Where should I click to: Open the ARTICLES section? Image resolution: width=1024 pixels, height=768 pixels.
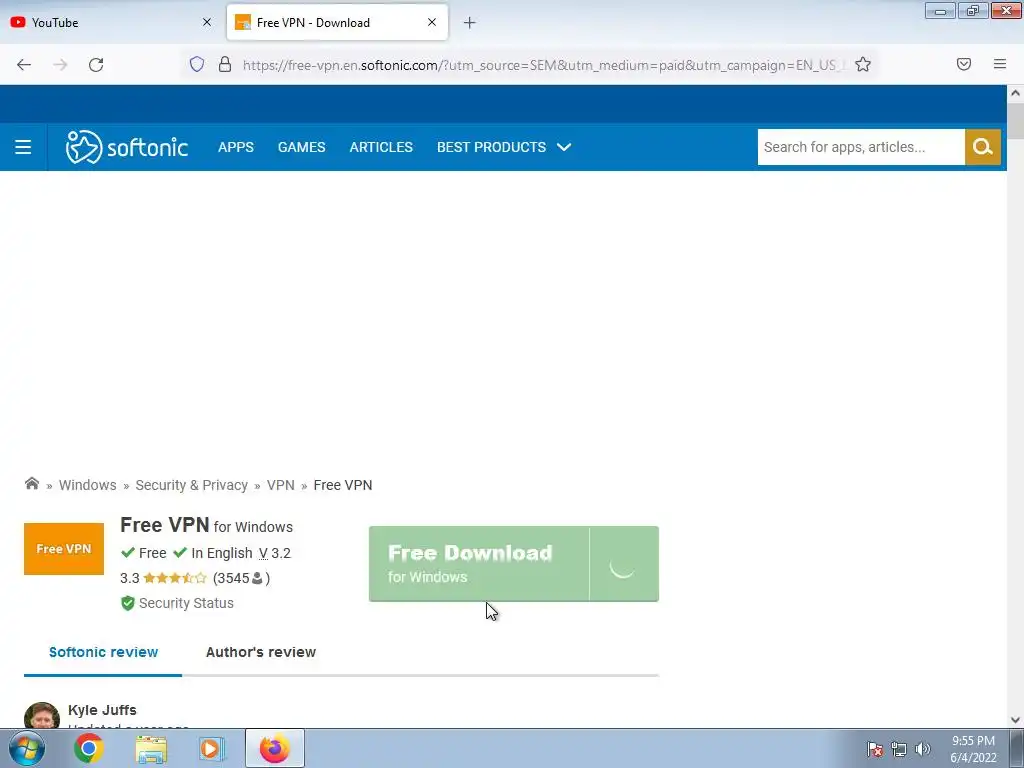click(x=381, y=147)
